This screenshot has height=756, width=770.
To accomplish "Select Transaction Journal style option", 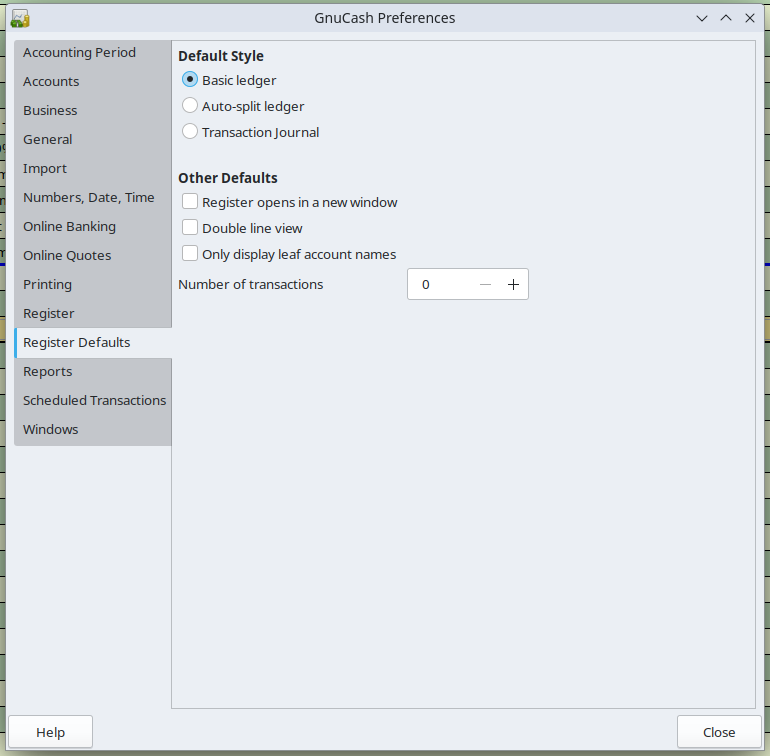I will click(x=190, y=132).
